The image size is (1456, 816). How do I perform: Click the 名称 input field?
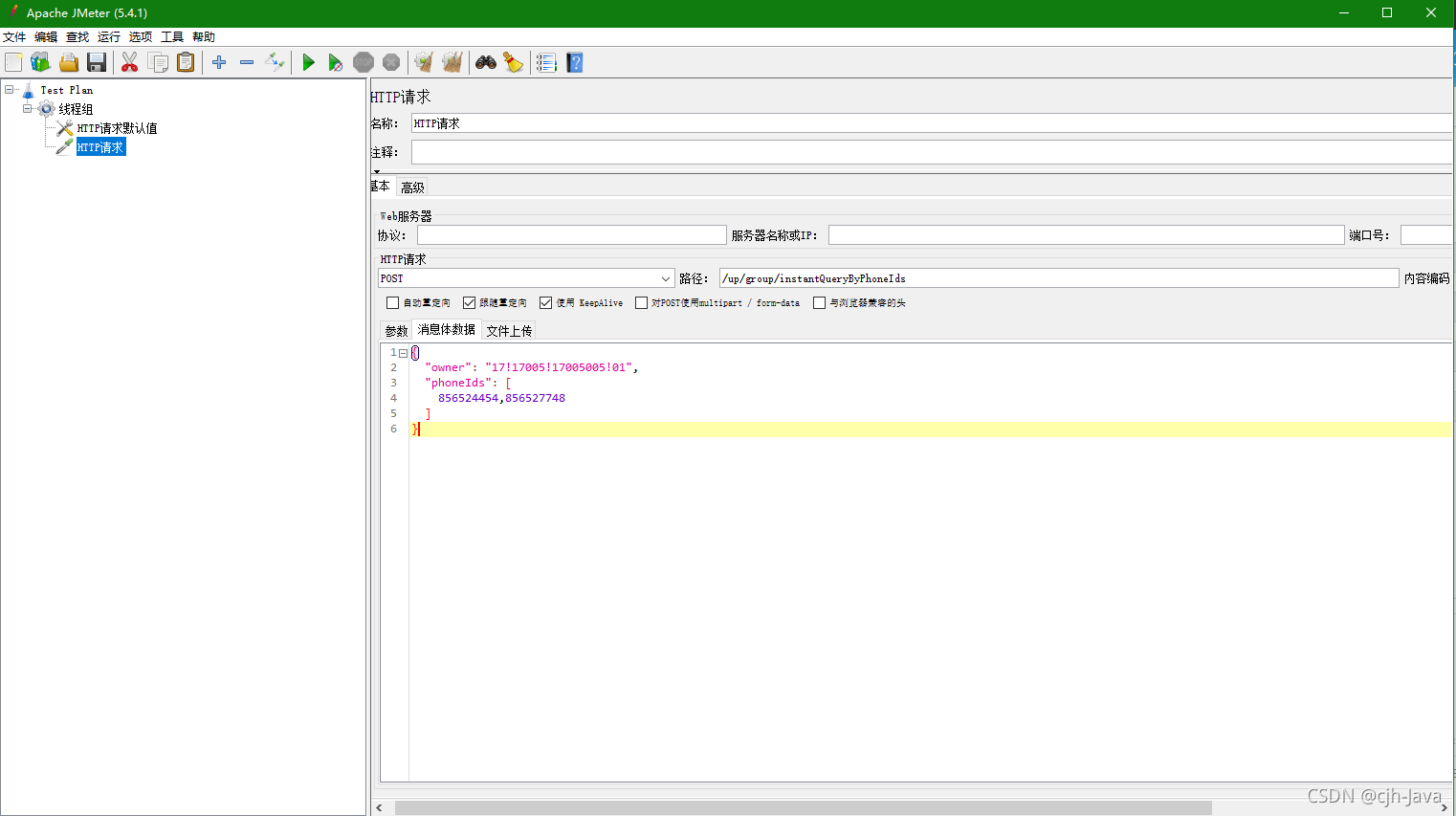pyautogui.click(x=932, y=123)
